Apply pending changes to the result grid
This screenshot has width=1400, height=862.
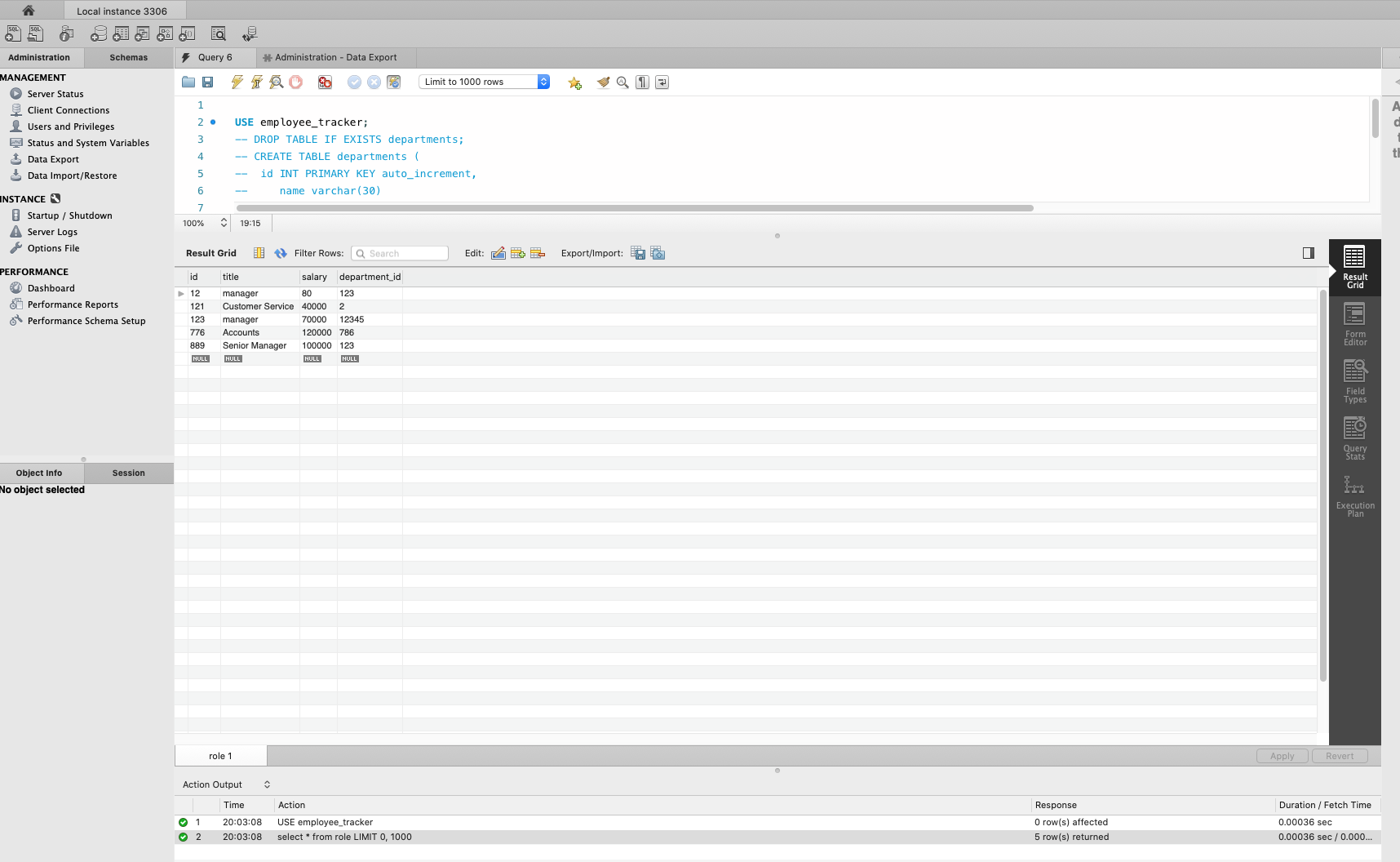[x=1282, y=756]
